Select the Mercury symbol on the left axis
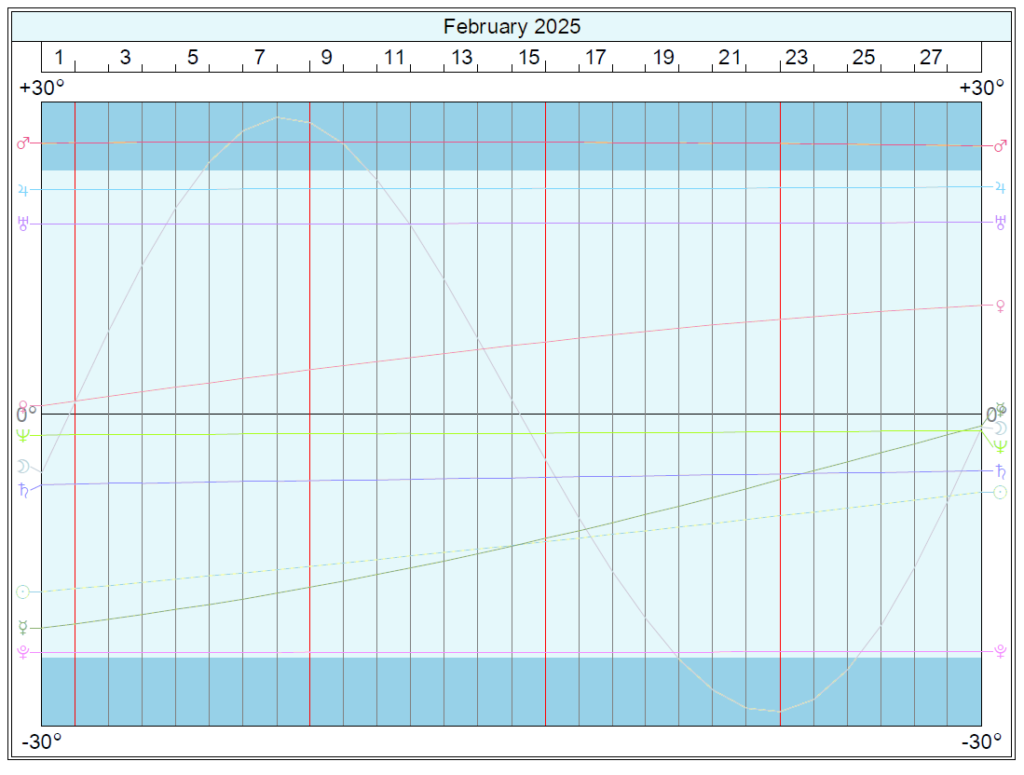The image size is (1024, 775). coord(22,628)
